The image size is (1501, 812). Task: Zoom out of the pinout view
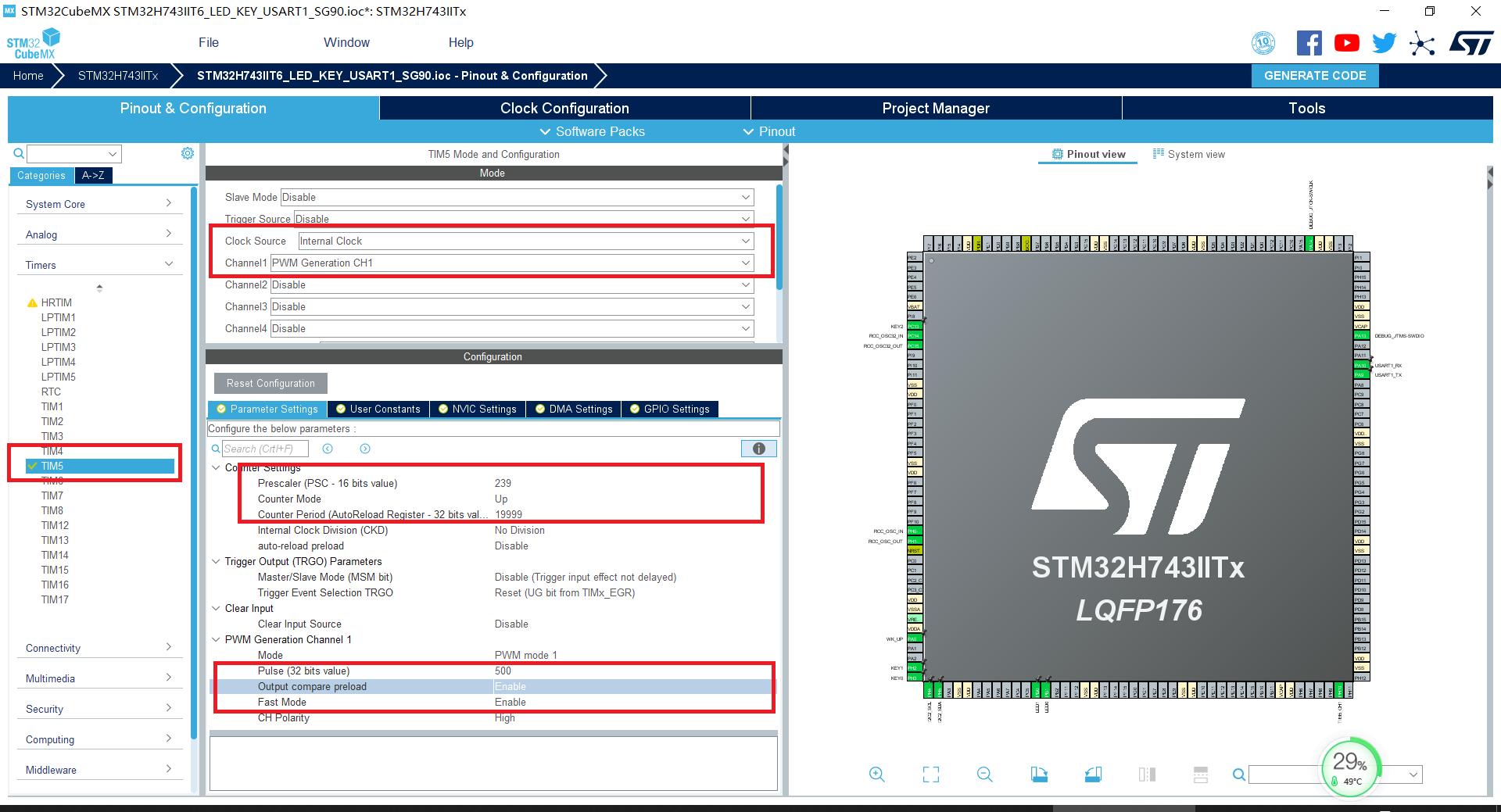coord(984,774)
